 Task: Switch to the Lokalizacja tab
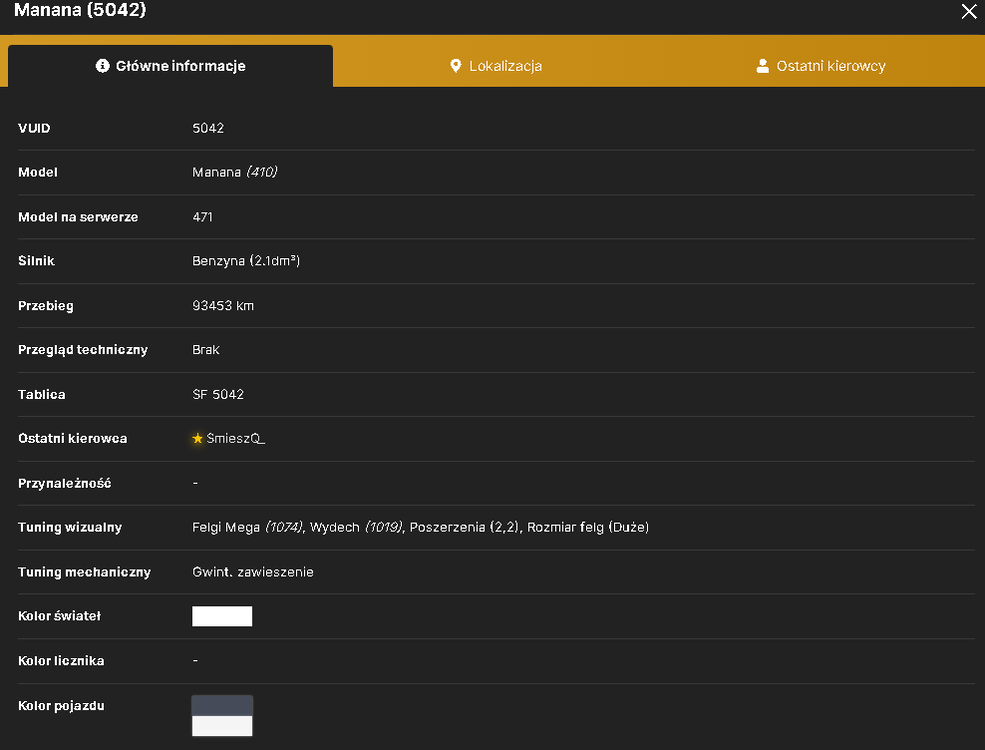point(496,66)
